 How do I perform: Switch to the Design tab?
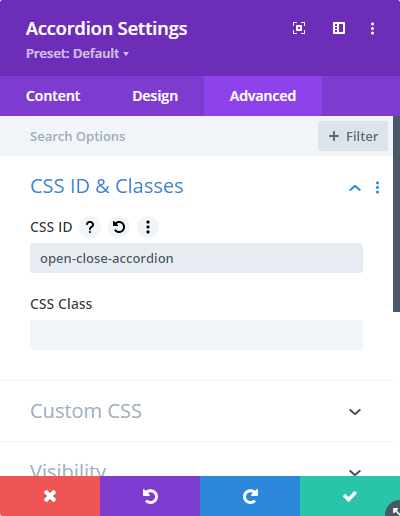click(155, 96)
